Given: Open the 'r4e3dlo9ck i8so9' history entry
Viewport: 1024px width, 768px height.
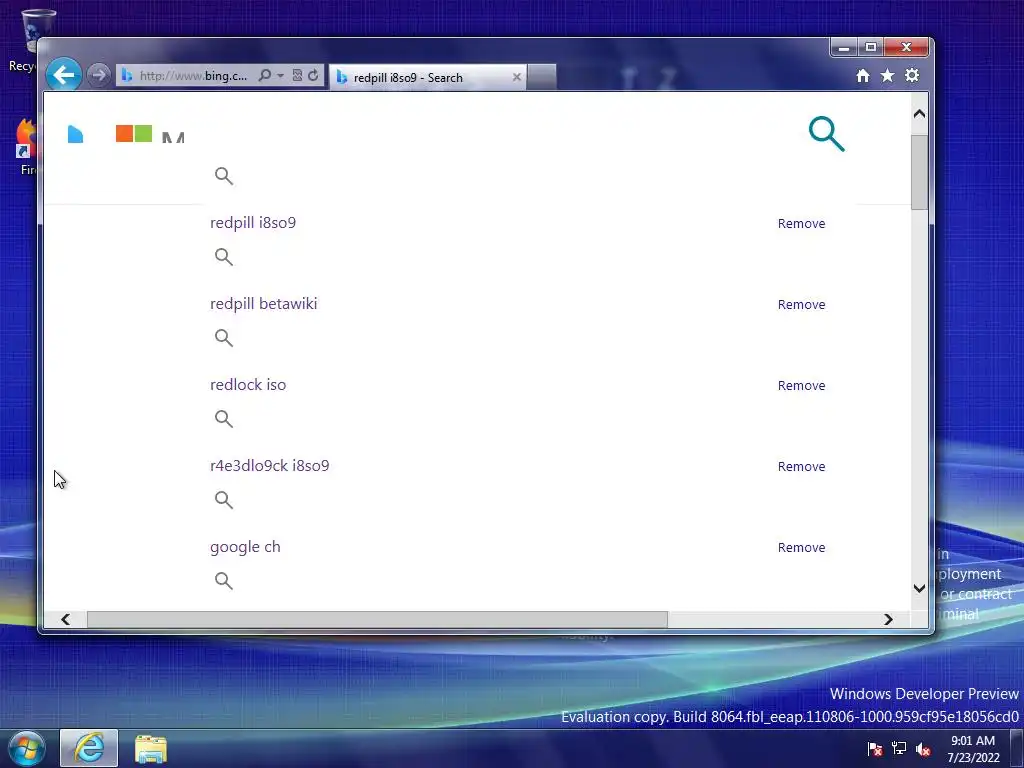Looking at the screenshot, I should [270, 466].
